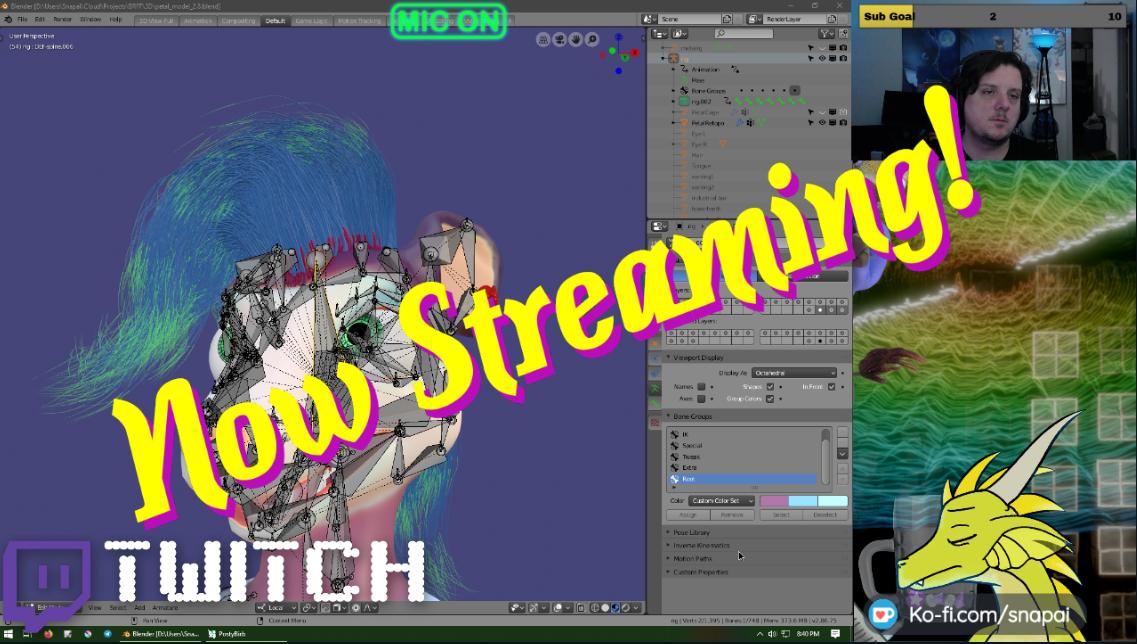Viewport: 1137px width, 644px height.
Task: Click the pale cyan bone group color swatch
Action: tap(832, 500)
